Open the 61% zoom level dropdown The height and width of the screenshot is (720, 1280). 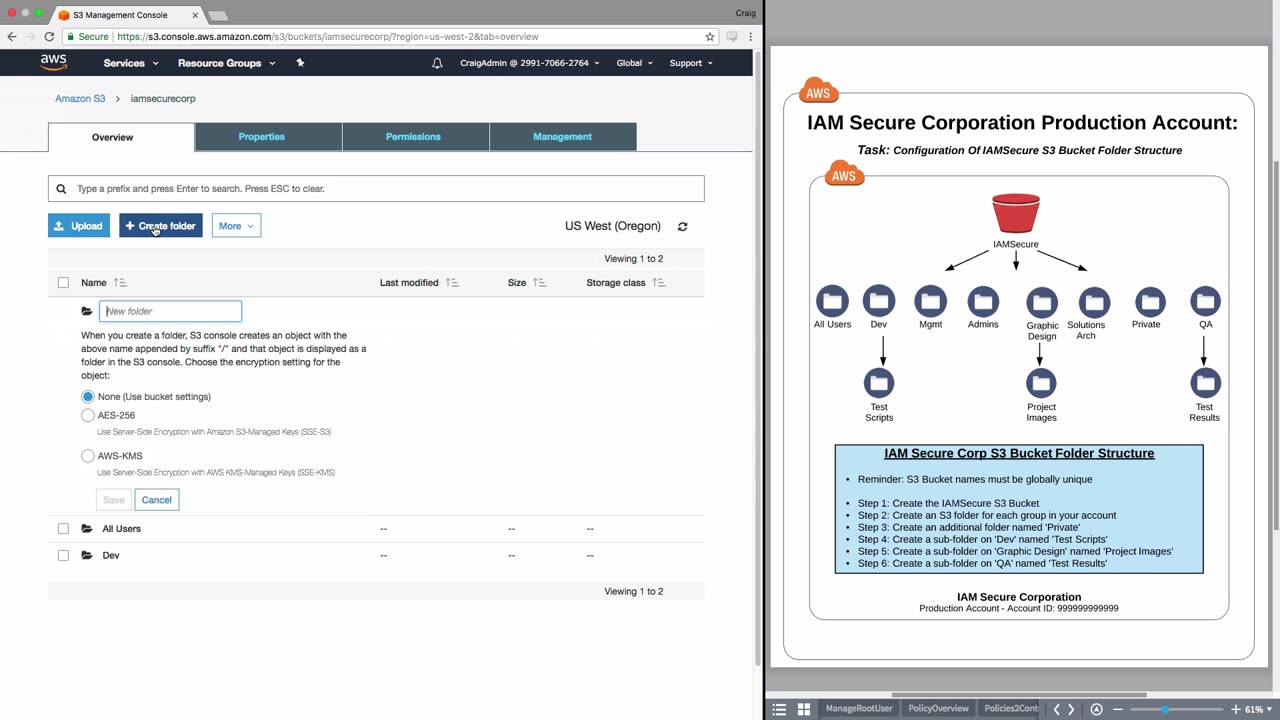1258,709
